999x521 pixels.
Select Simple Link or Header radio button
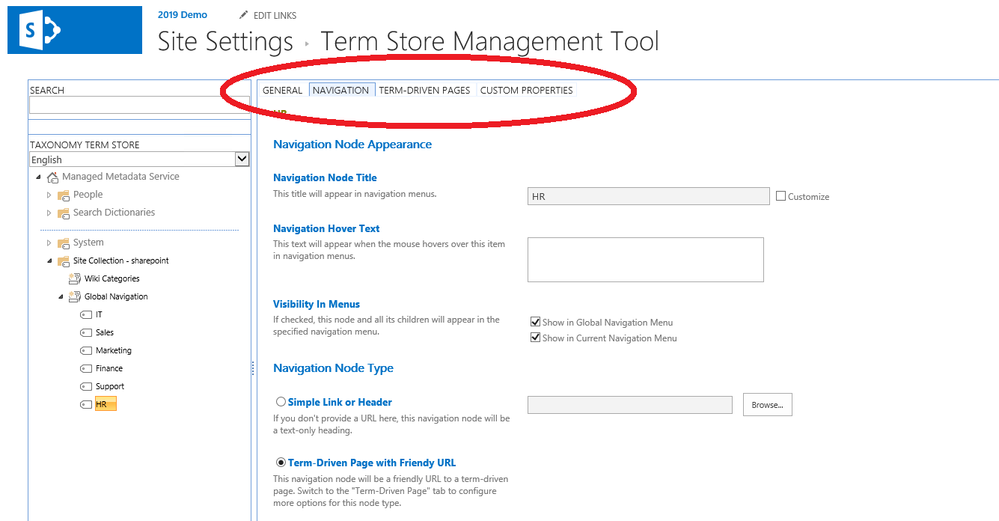[280, 402]
